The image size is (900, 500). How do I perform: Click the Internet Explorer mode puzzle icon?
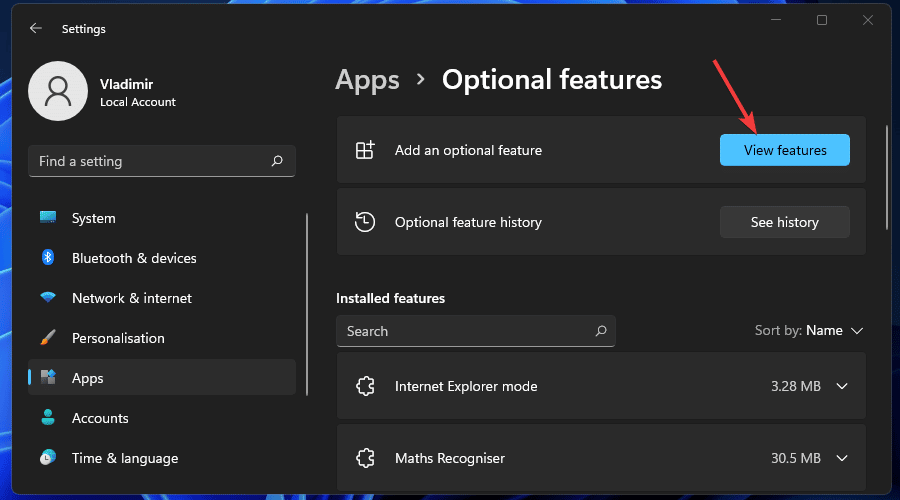coord(365,386)
